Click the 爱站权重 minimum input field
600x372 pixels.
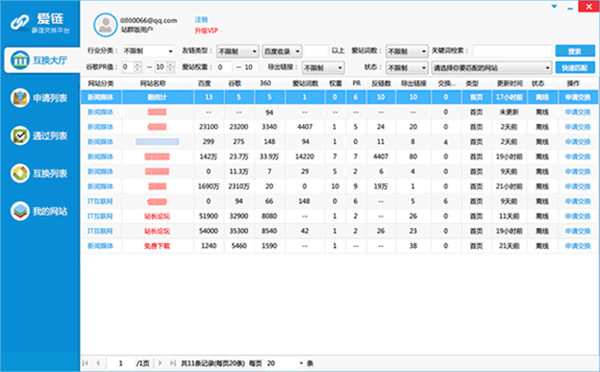point(224,67)
